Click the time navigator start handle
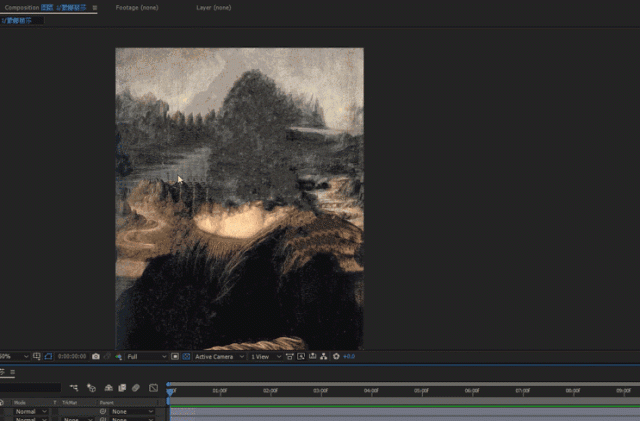 (168, 384)
